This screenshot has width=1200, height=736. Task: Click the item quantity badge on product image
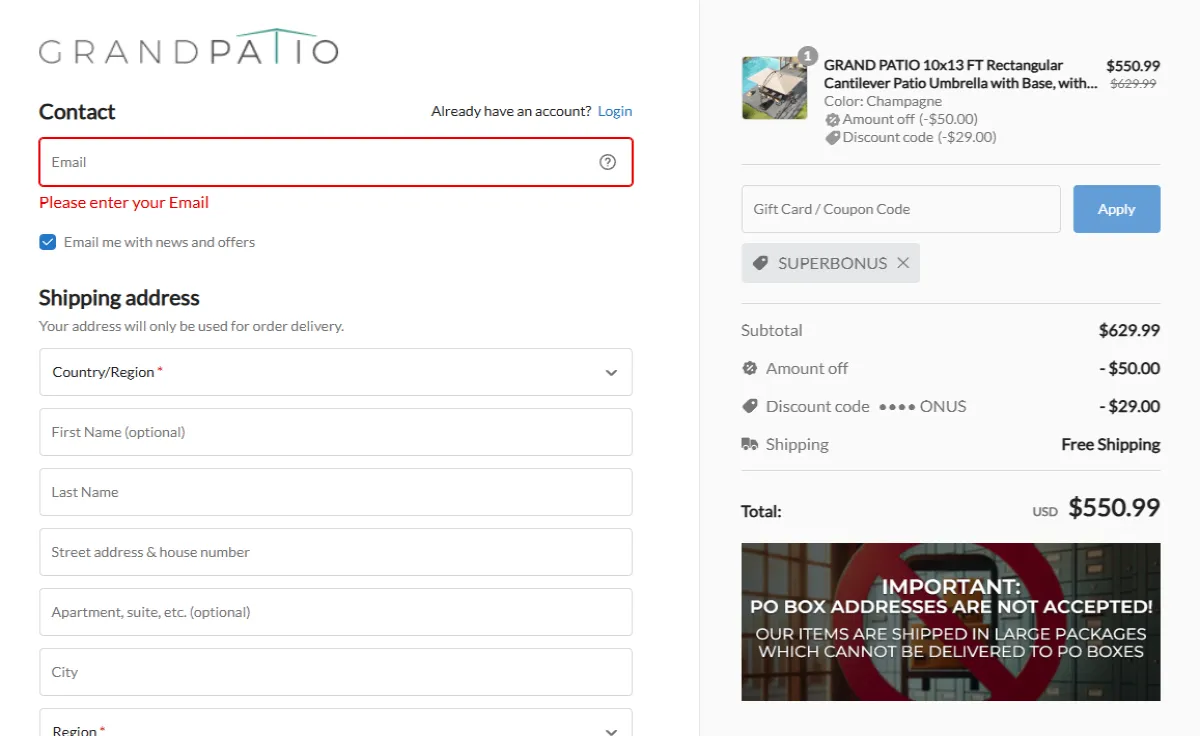(807, 56)
